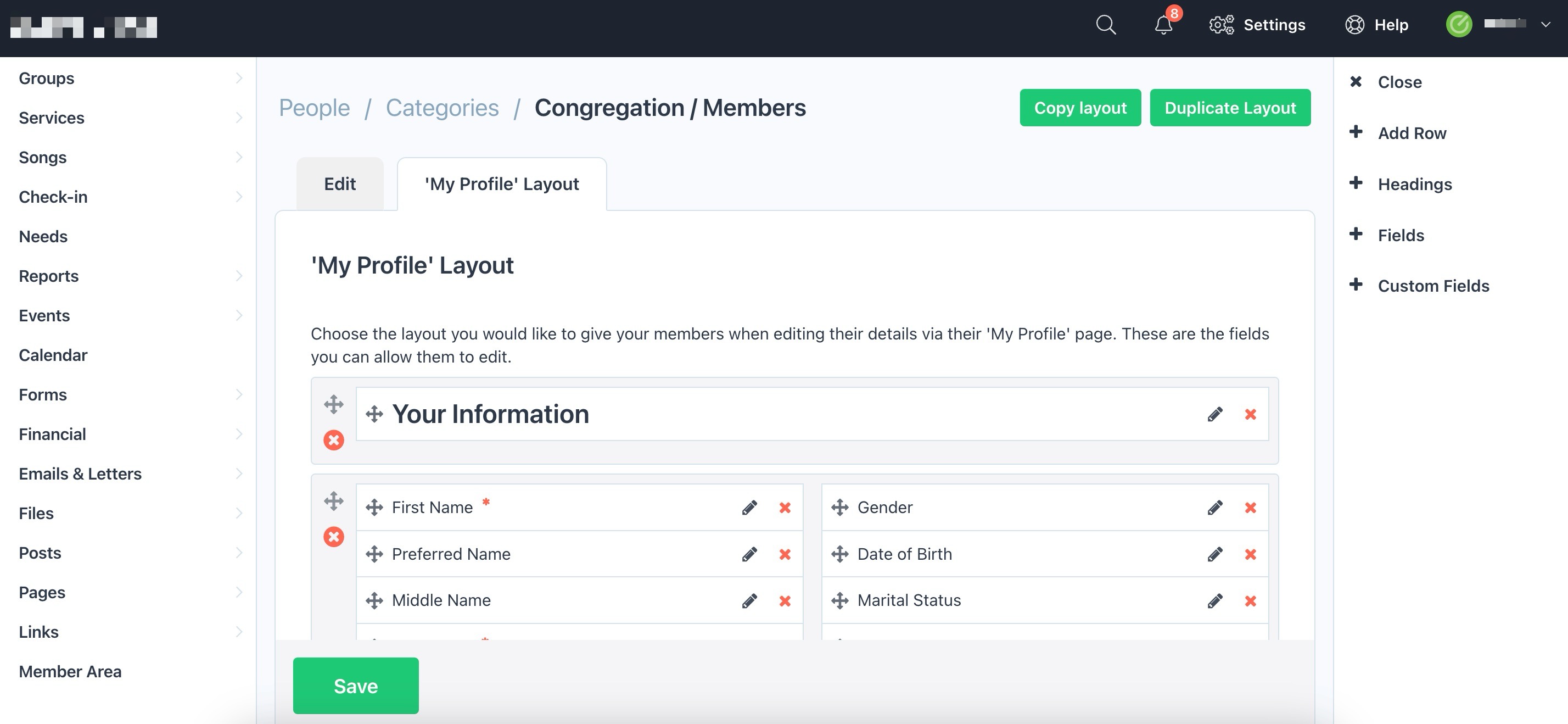Click edit pencil beside Date of Birth

1215,554
